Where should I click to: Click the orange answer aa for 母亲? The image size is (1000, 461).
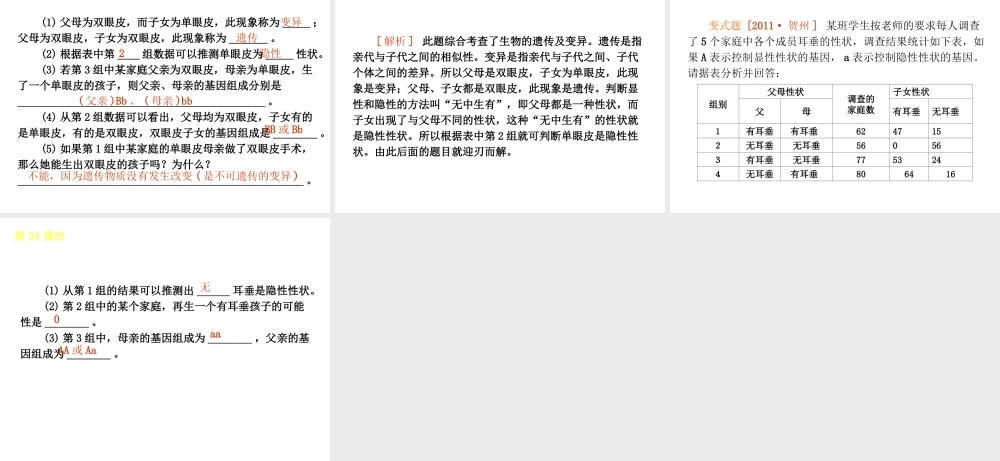[215, 335]
